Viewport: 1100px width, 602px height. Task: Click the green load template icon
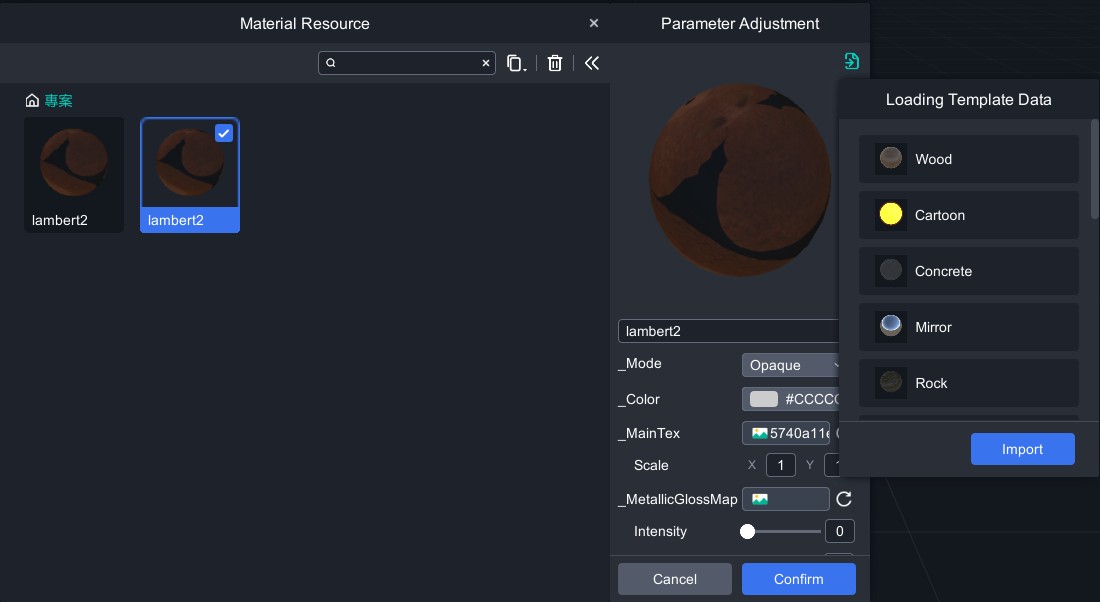pos(851,62)
